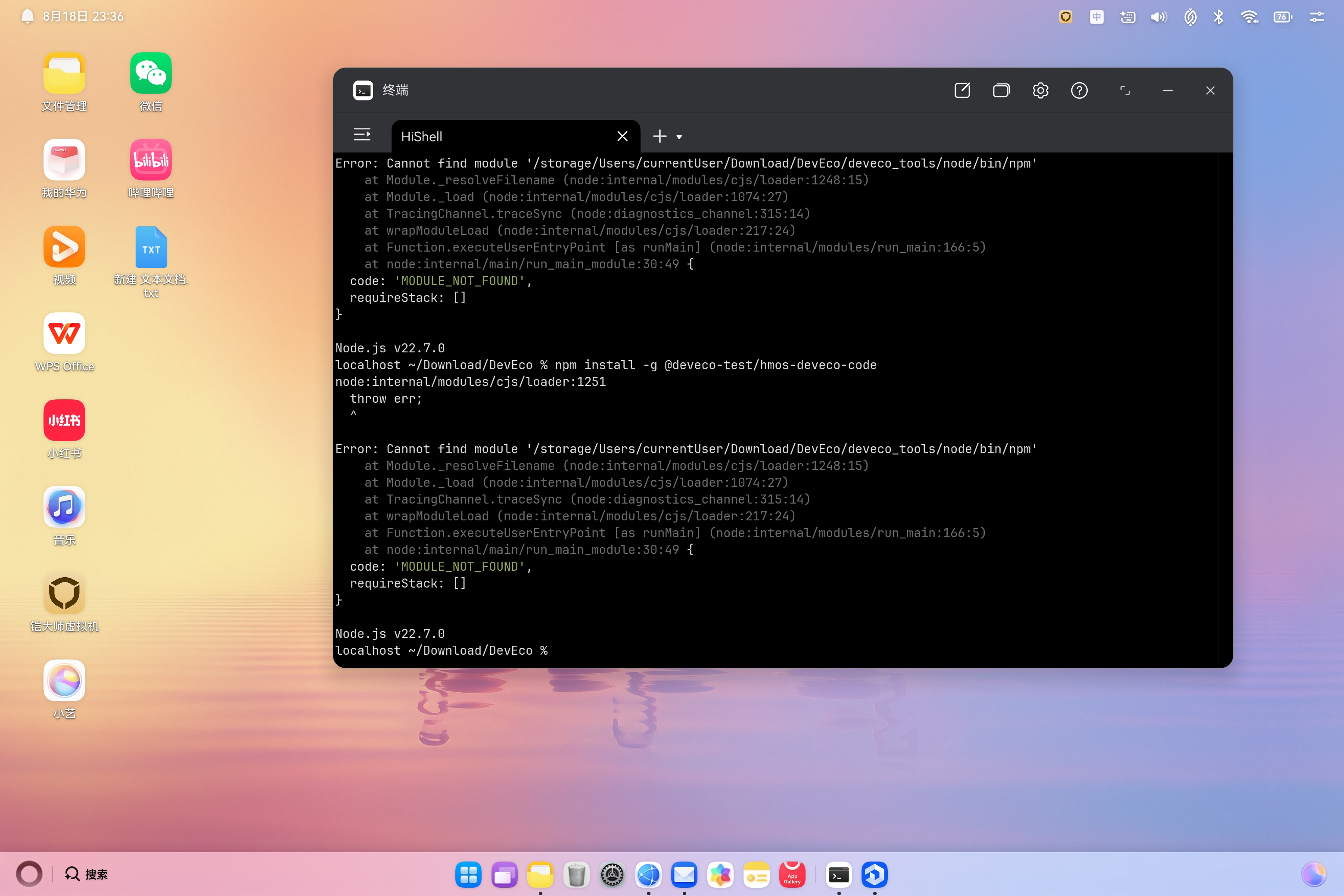Click the 铠大师 tray icon in status bar
1344x896 pixels.
1065,16
